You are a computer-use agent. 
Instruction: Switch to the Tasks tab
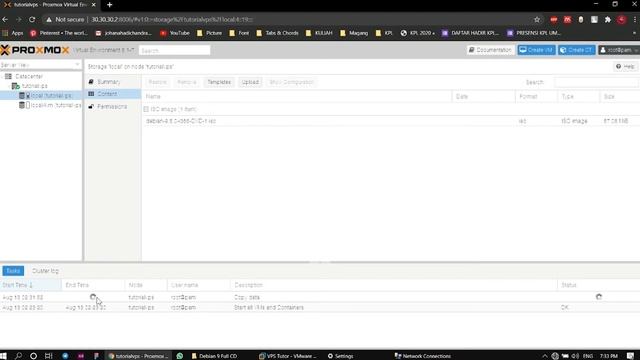[13, 271]
